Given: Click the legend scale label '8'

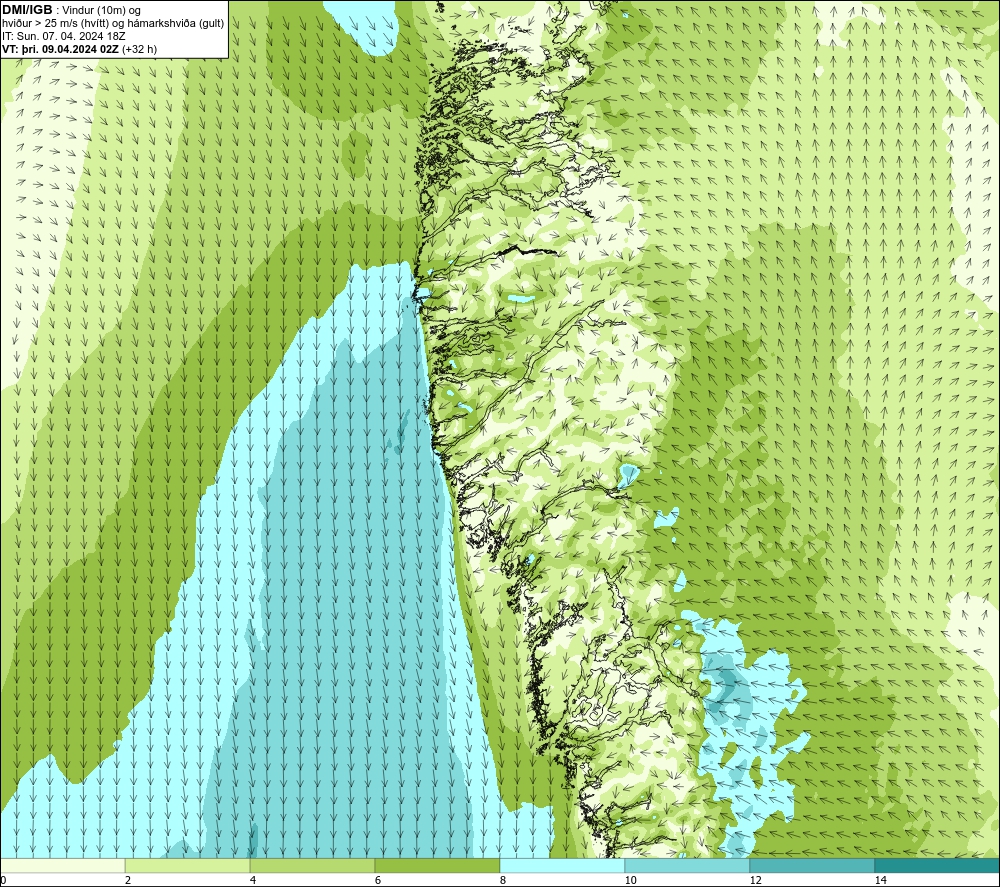Looking at the screenshot, I should pos(503,880).
